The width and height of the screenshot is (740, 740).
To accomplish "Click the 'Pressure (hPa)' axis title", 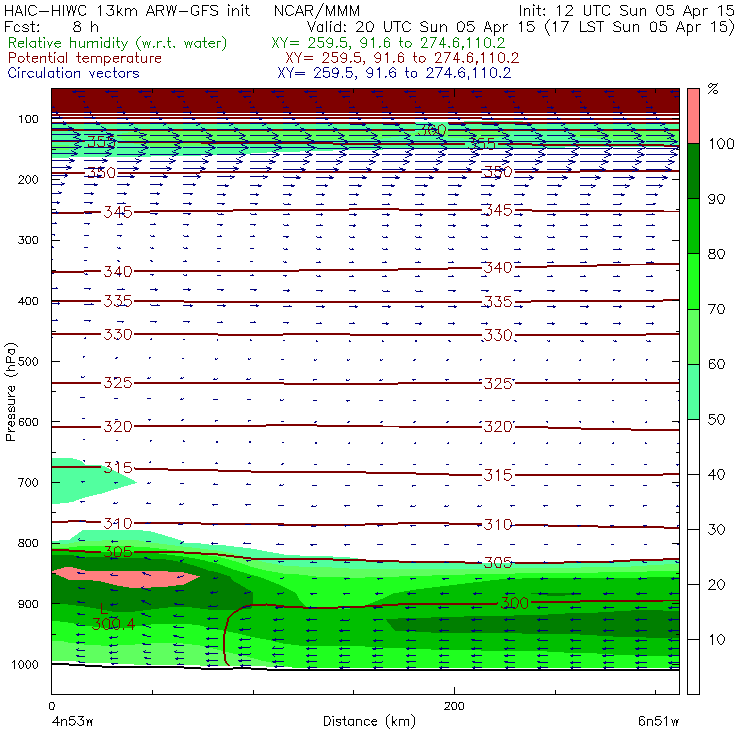I will point(10,392).
